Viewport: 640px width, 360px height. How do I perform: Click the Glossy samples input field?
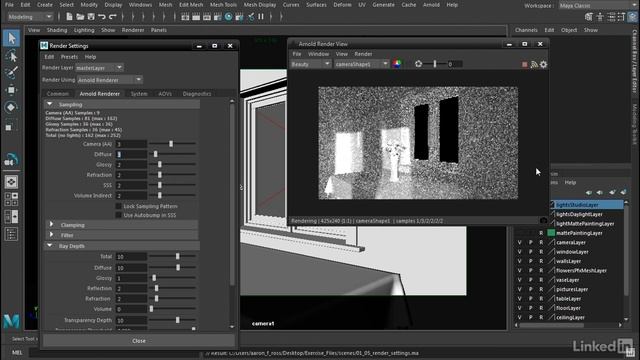(131, 165)
